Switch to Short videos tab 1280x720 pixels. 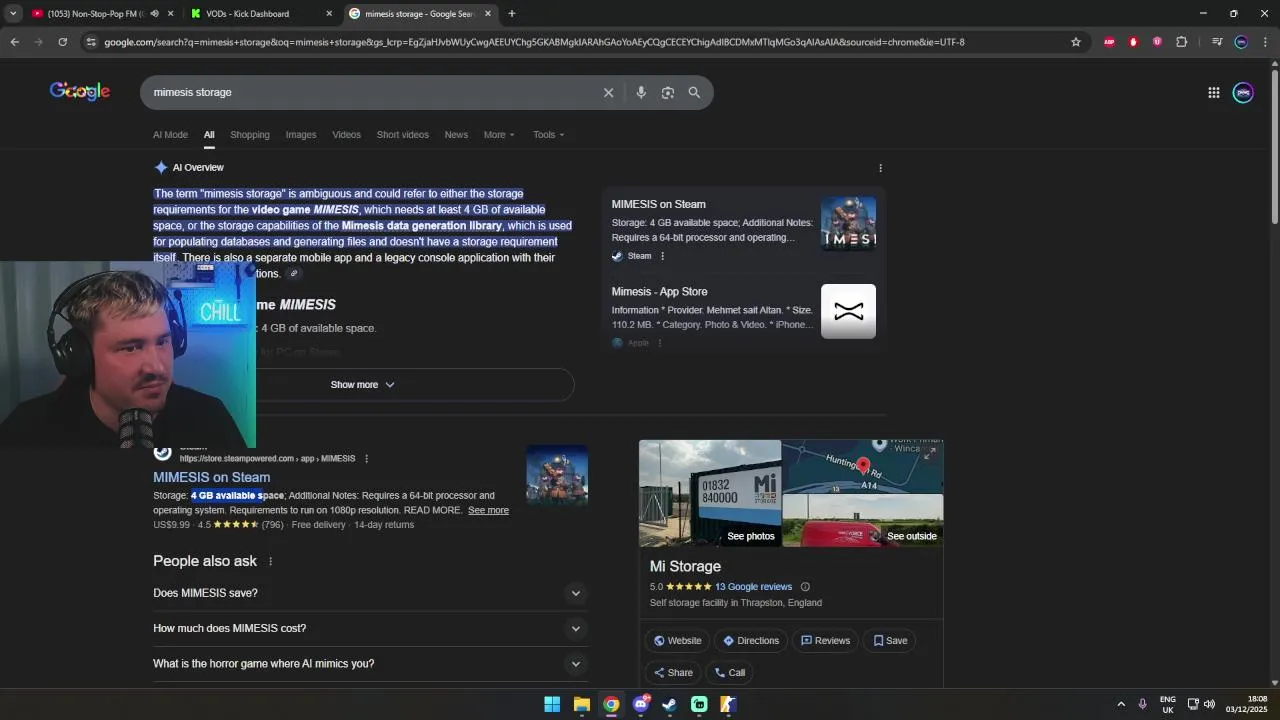coord(402,135)
